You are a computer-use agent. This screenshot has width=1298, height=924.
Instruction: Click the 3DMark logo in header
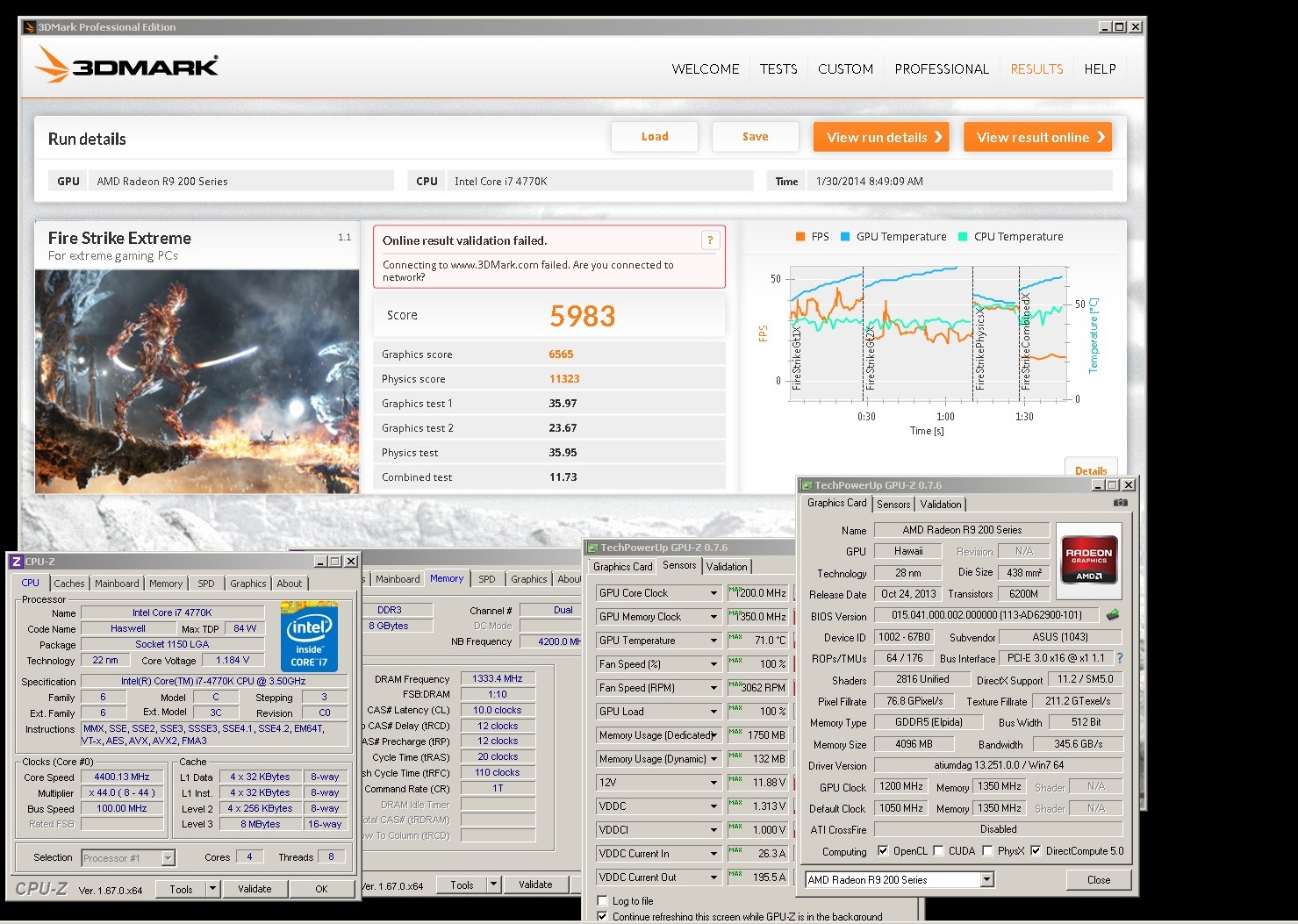click(x=127, y=65)
